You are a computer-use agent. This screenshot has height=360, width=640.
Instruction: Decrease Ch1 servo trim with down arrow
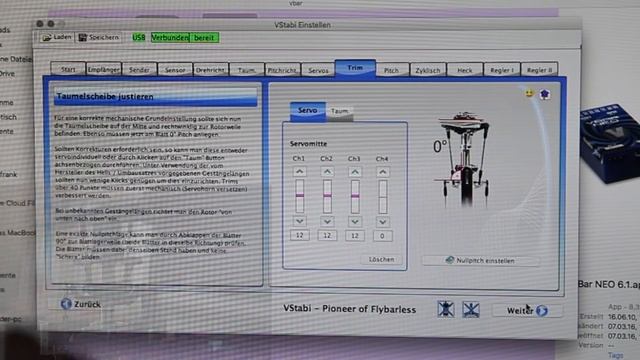299,222
